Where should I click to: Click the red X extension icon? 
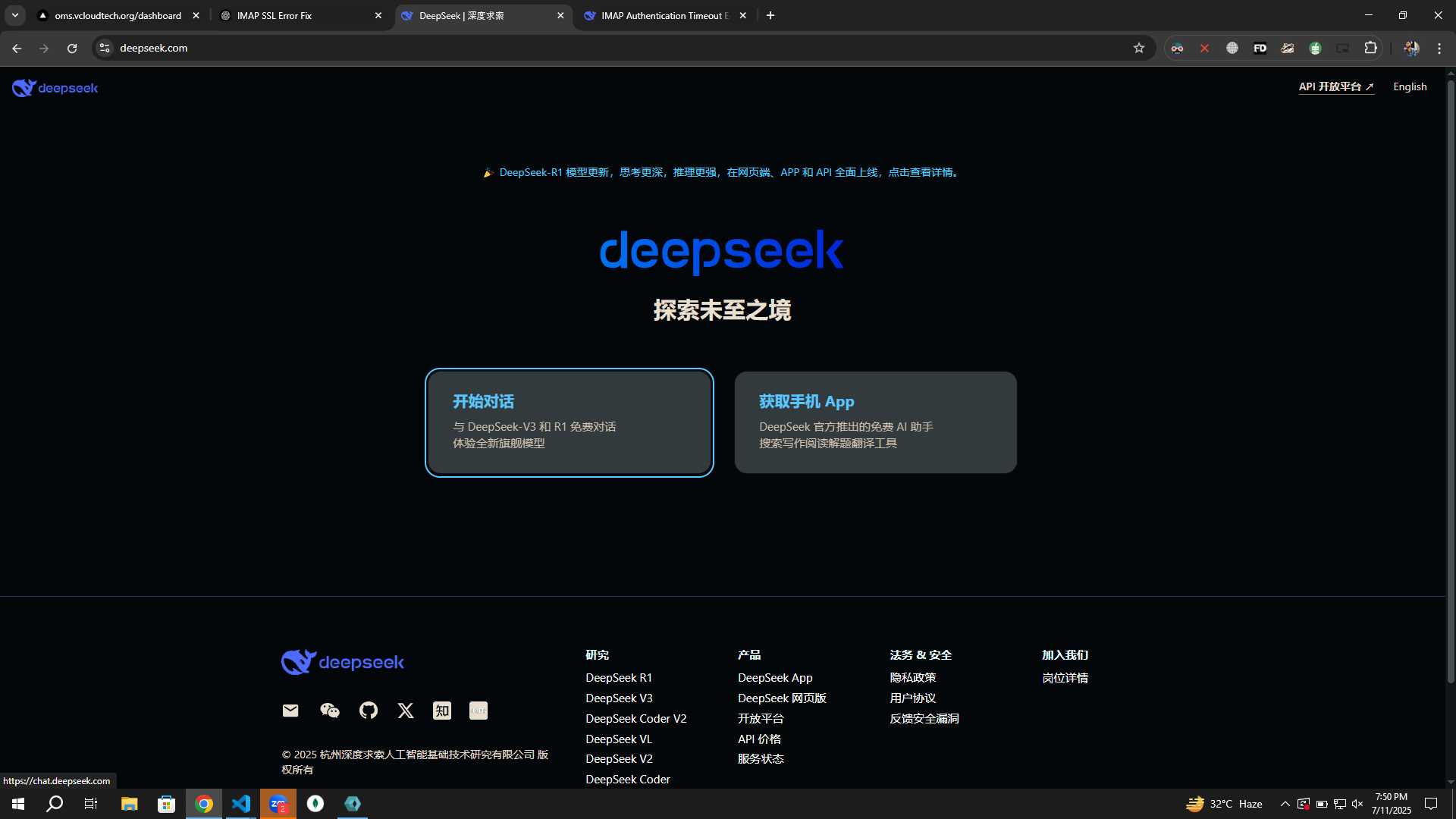click(x=1204, y=48)
